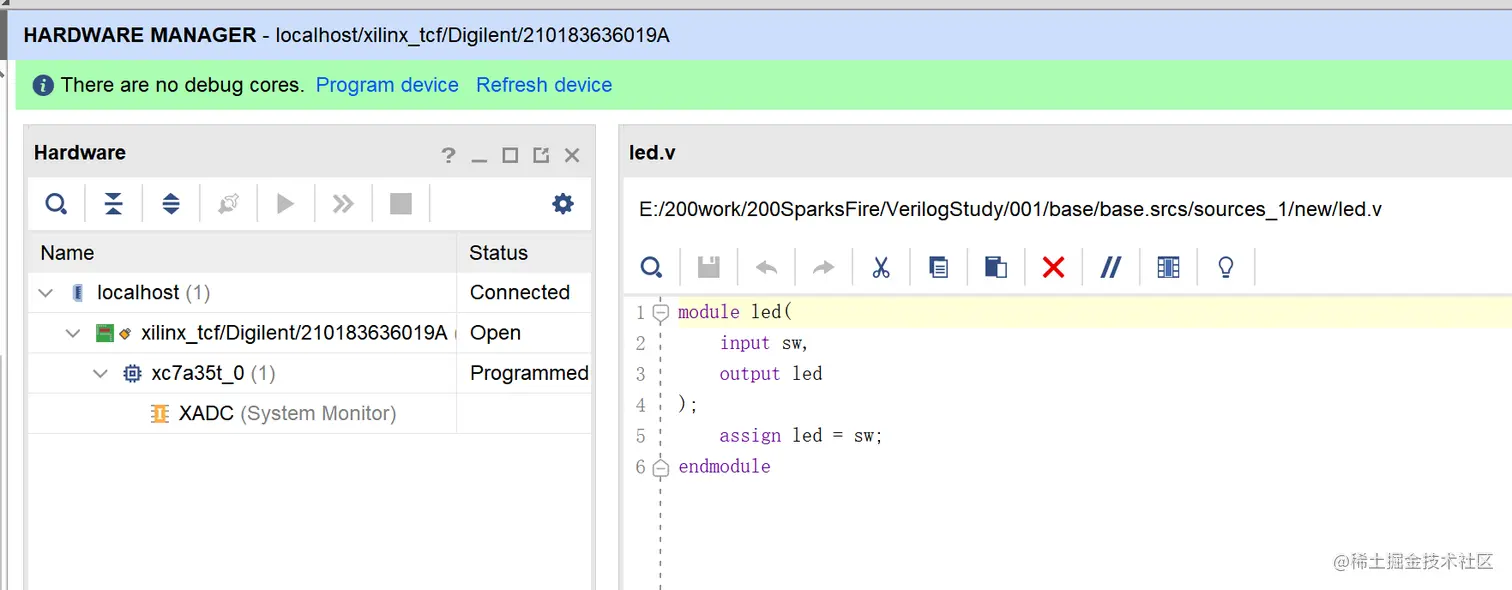Click the XADC System Monitor icon
The width and height of the screenshot is (1512, 590).
[x=159, y=414]
